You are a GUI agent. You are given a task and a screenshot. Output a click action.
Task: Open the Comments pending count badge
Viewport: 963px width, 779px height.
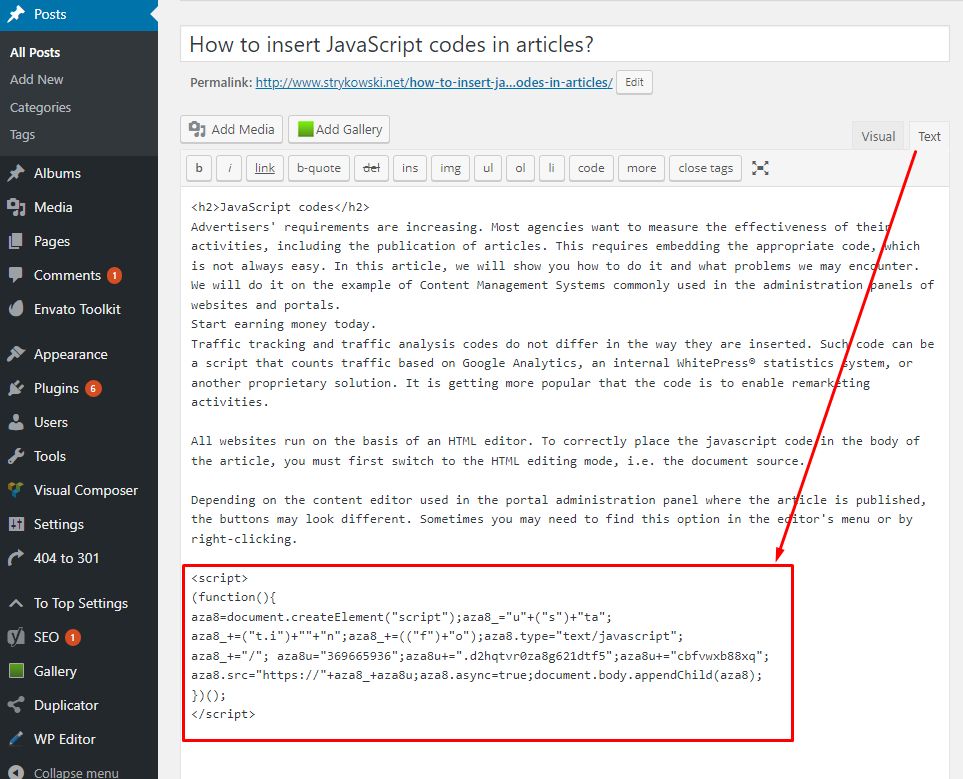pyautogui.click(x=114, y=275)
